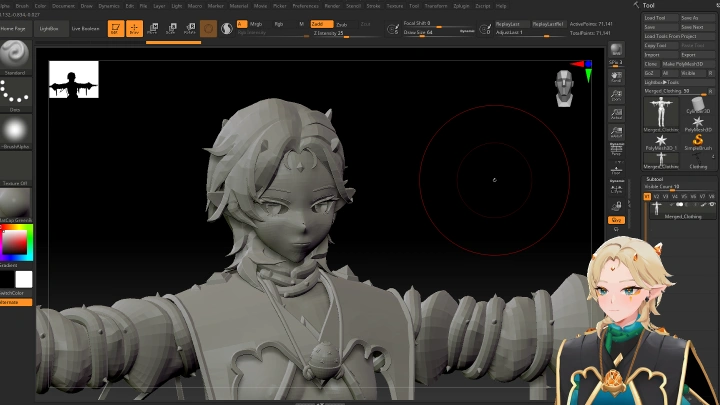Screen dimensions: 720x405
Task: Open the Dots stroke selector
Action: pos(15,94)
